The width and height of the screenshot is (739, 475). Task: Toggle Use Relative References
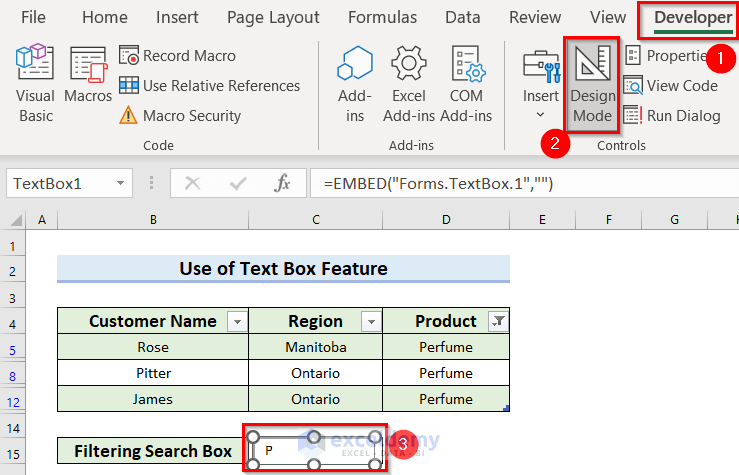[209, 86]
